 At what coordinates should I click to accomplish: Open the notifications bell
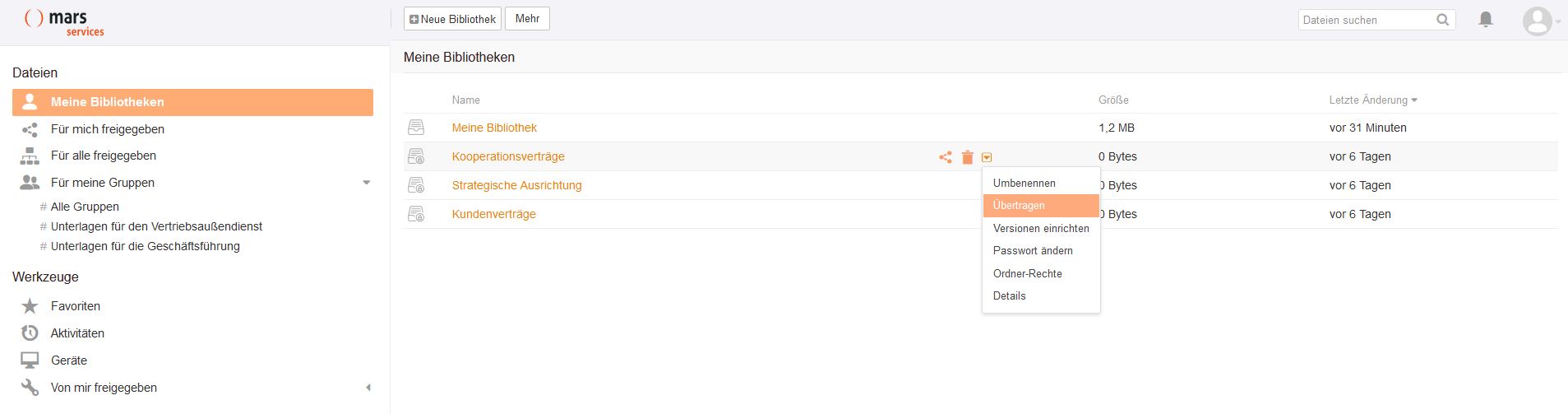pyautogui.click(x=1486, y=19)
